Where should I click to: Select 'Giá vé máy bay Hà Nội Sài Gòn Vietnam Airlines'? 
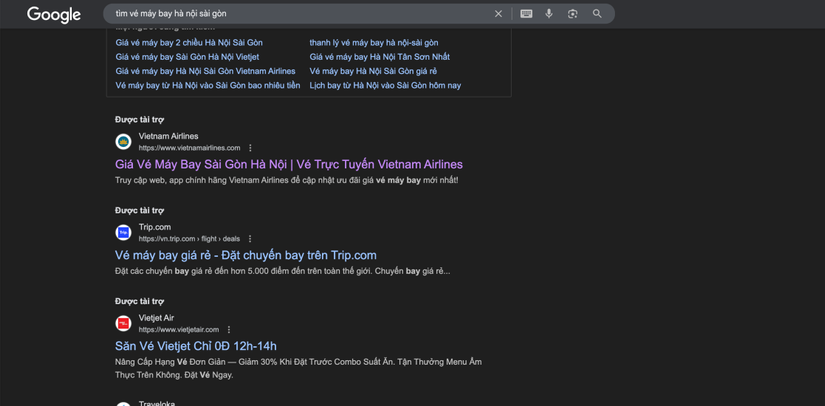(206, 71)
